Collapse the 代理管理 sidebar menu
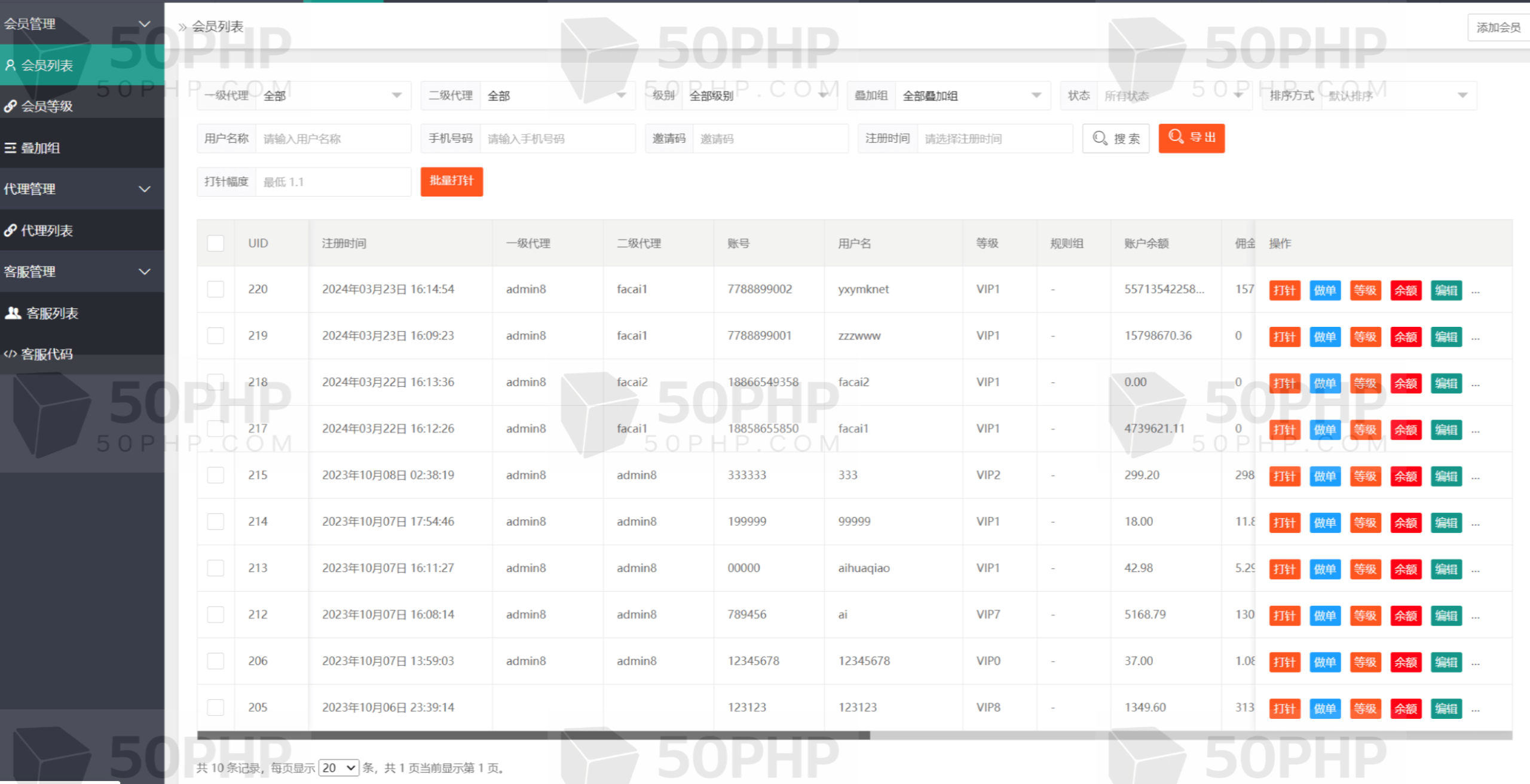 (144, 189)
